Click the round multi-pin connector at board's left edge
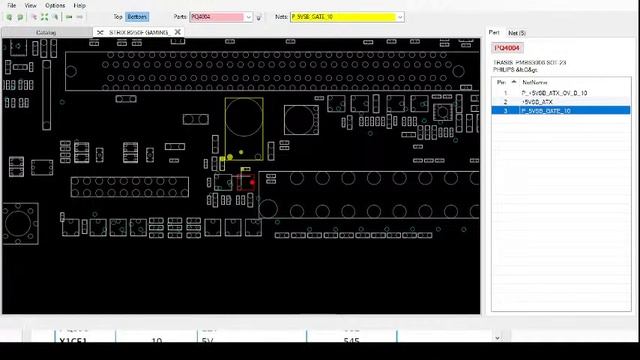 pyautogui.click(x=20, y=223)
